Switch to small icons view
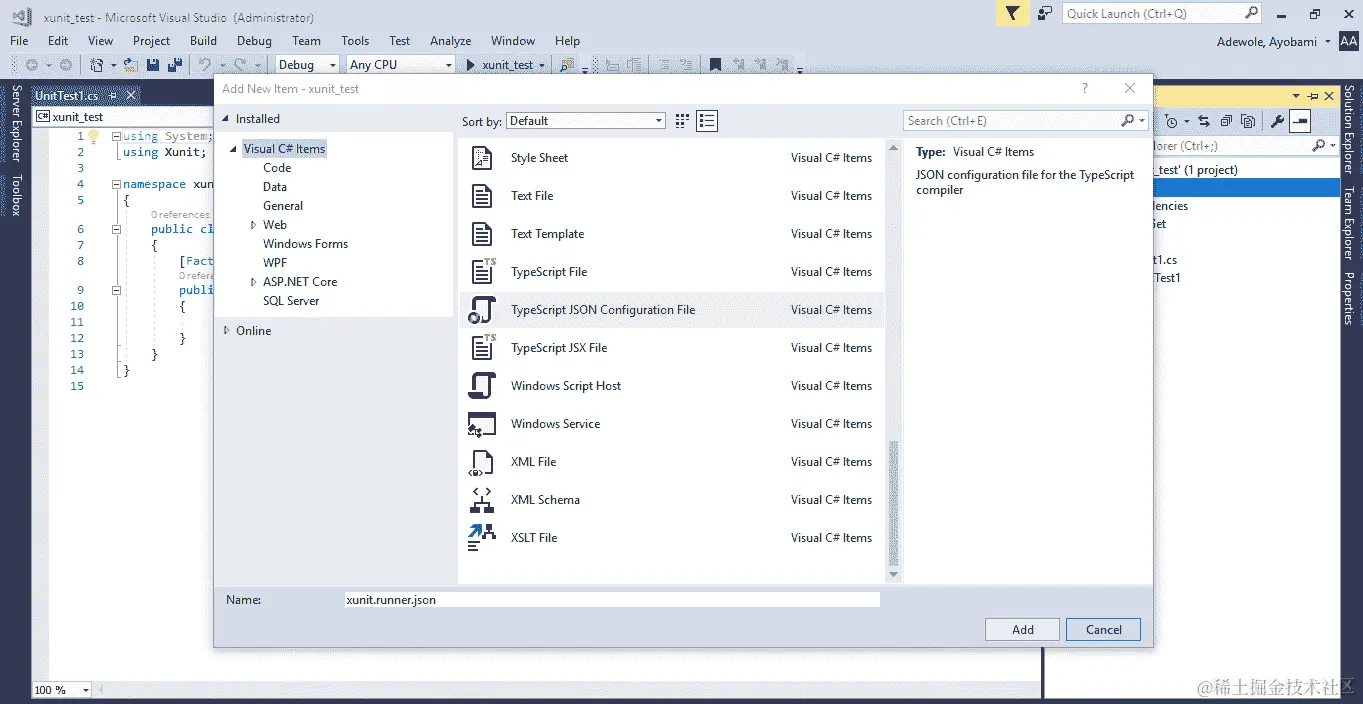1363x704 pixels. click(682, 121)
